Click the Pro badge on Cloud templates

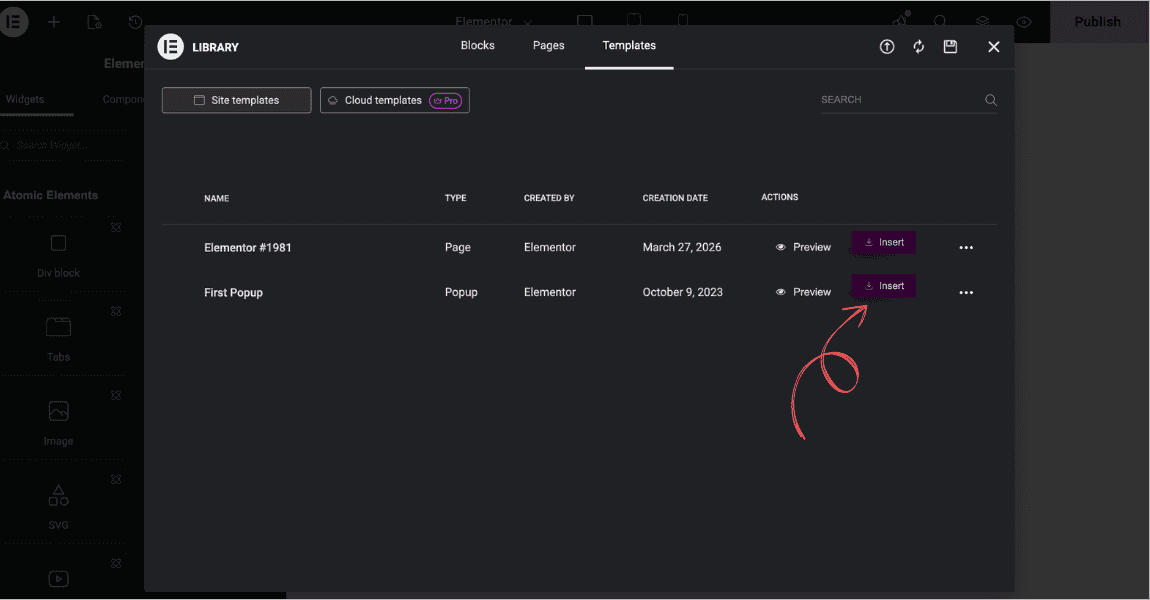pos(446,100)
